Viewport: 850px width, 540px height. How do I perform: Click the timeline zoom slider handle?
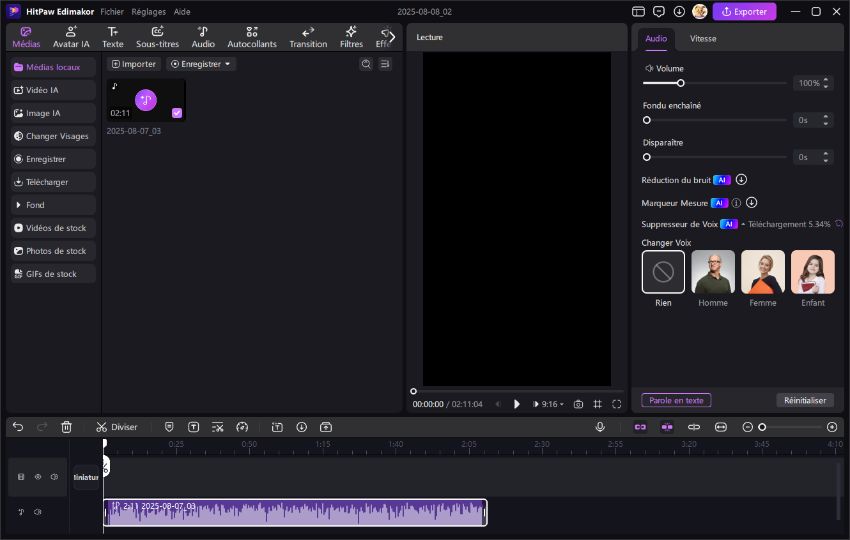pyautogui.click(x=762, y=427)
